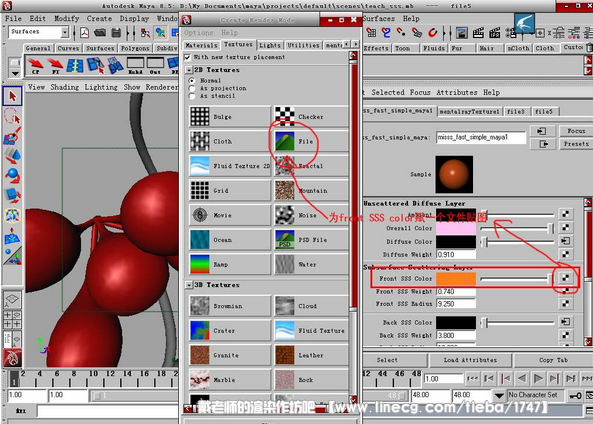Image resolution: width=593 pixels, height=424 pixels.
Task: Click the Load Attributes button
Action: [x=470, y=360]
